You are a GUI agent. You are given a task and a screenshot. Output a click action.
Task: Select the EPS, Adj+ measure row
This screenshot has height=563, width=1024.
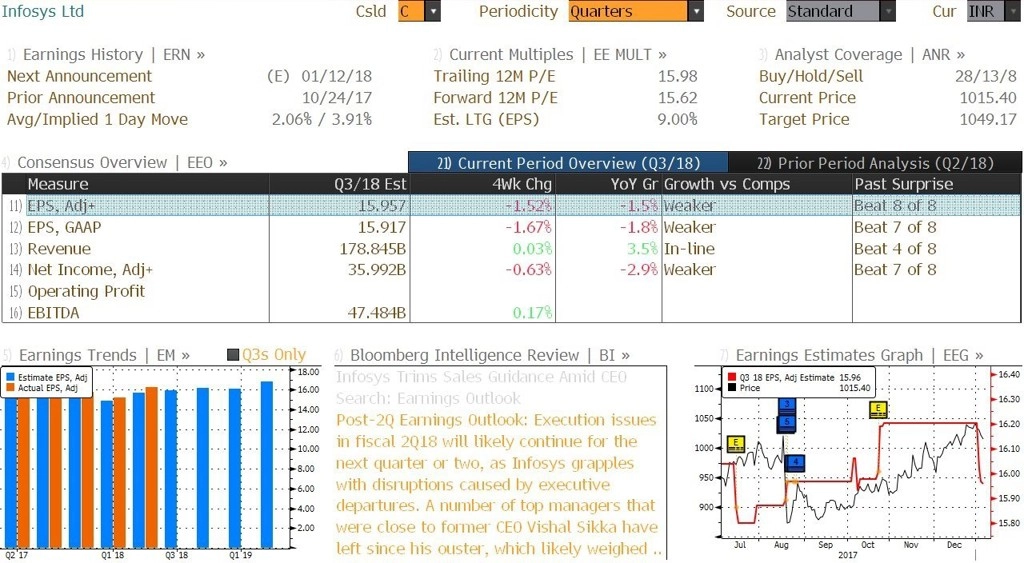point(511,206)
